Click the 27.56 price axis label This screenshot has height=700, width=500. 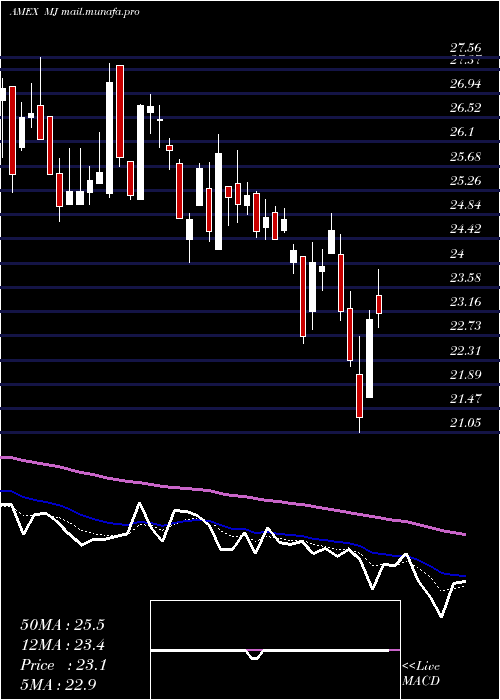click(466, 48)
